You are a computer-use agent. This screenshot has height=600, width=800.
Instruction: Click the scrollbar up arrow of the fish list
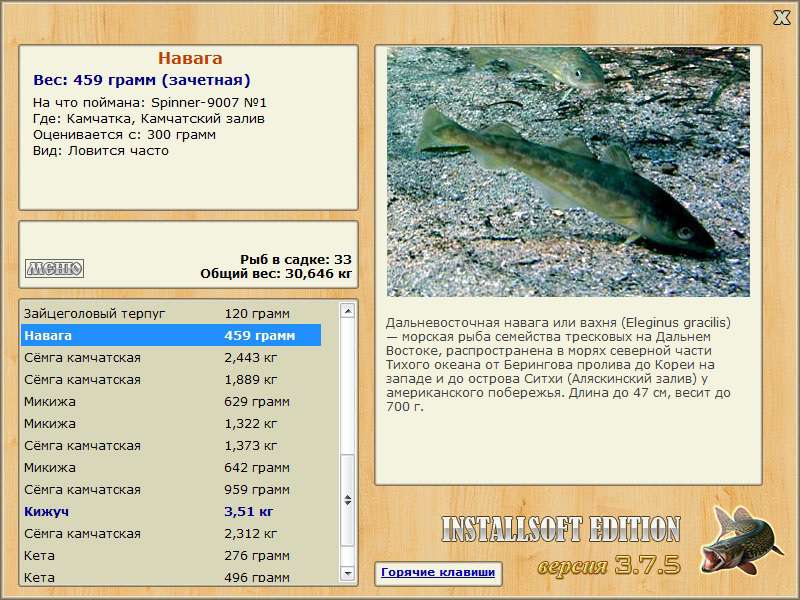point(347,311)
